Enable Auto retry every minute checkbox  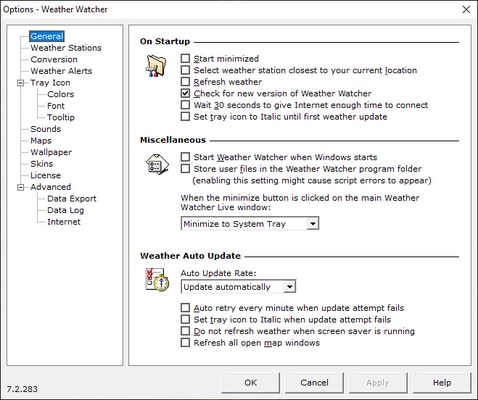click(185, 308)
